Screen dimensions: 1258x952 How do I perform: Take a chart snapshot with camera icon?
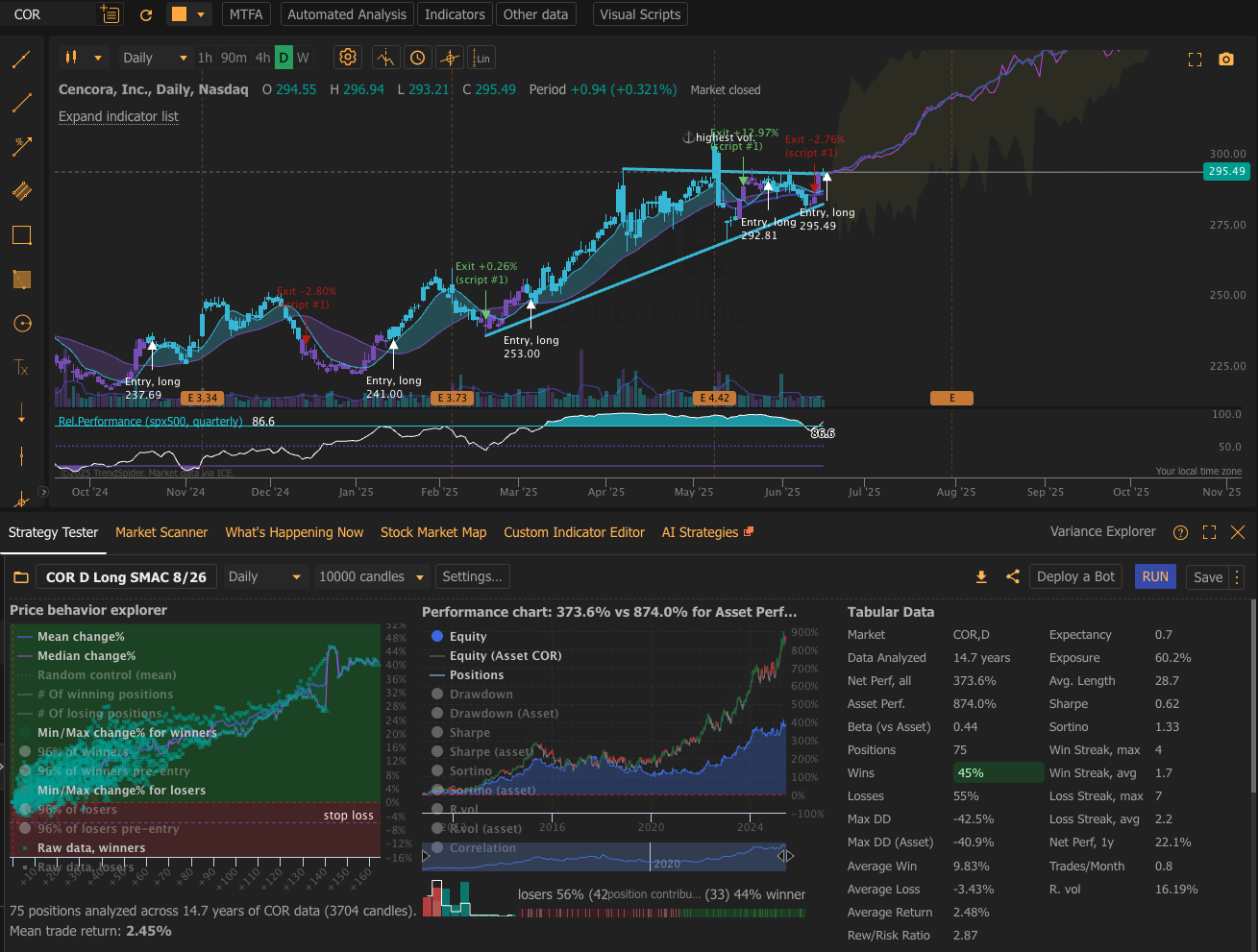(1225, 60)
